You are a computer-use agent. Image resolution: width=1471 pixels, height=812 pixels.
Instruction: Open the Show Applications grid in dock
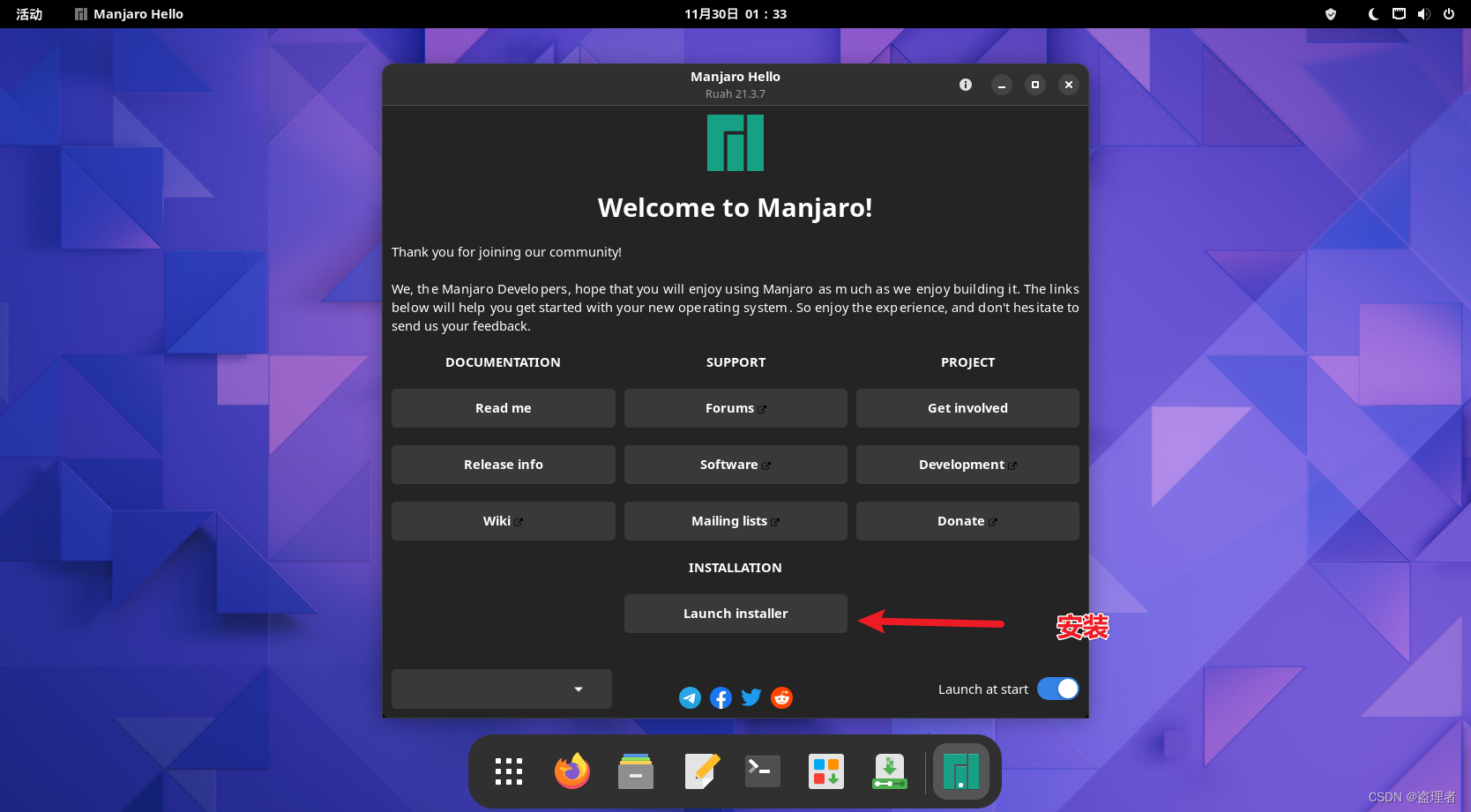click(509, 771)
